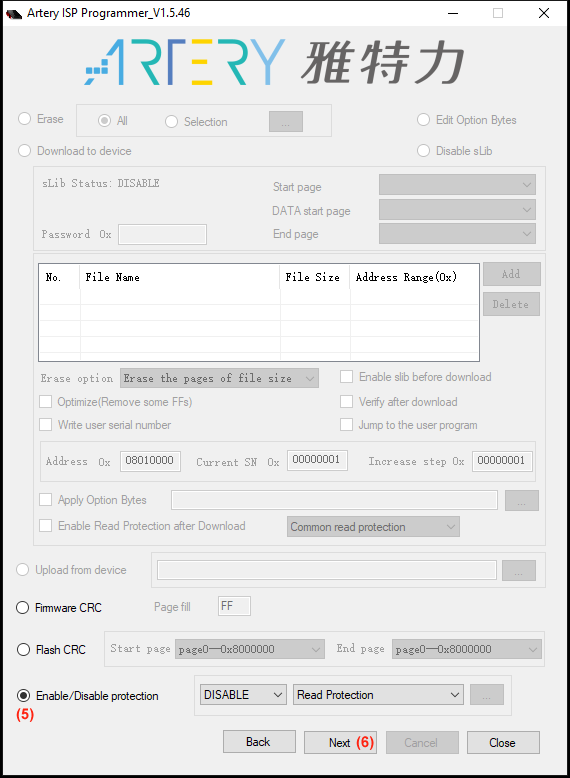Click the Current SN input field
The height and width of the screenshot is (778, 570).
tap(317, 460)
